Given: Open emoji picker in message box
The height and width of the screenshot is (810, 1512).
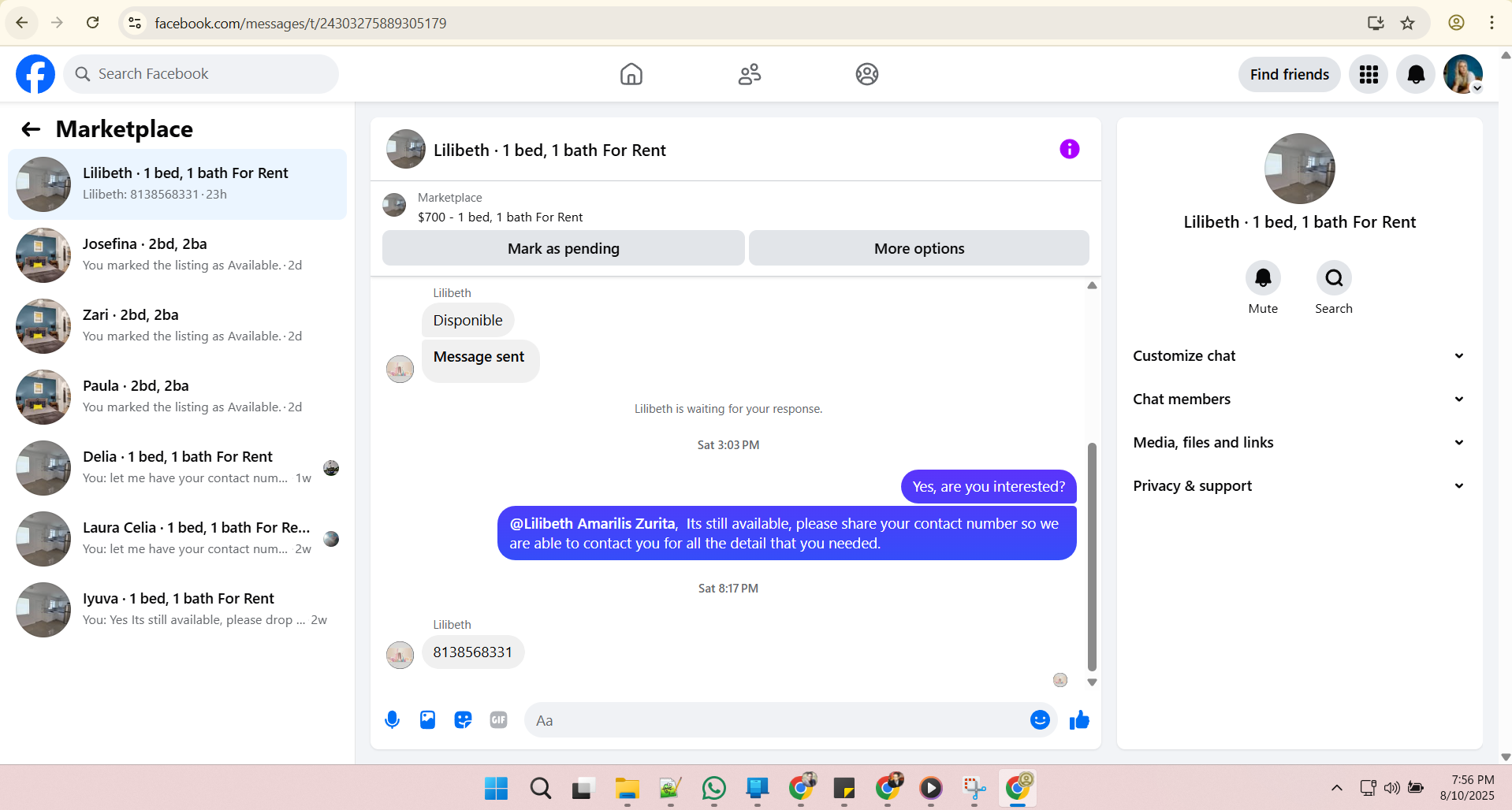Looking at the screenshot, I should (x=1040, y=719).
